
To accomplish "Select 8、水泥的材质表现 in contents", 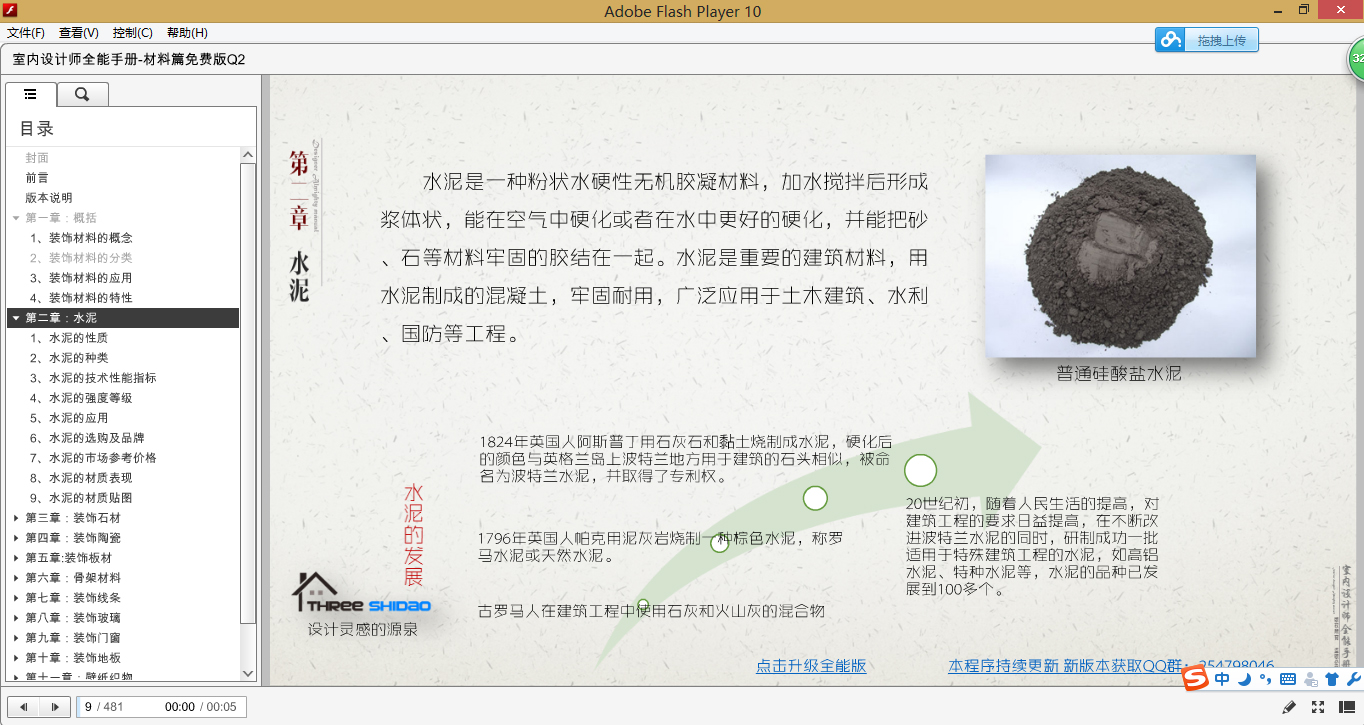I will tap(81, 478).
